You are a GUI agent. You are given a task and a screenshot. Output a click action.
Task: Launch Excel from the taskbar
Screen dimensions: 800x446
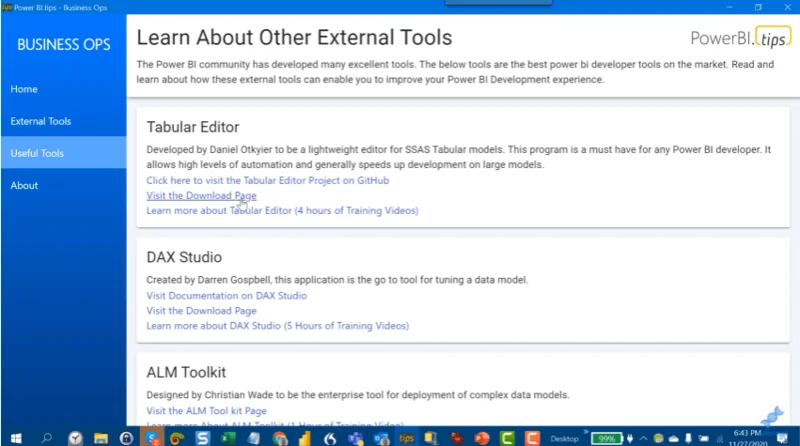228,438
